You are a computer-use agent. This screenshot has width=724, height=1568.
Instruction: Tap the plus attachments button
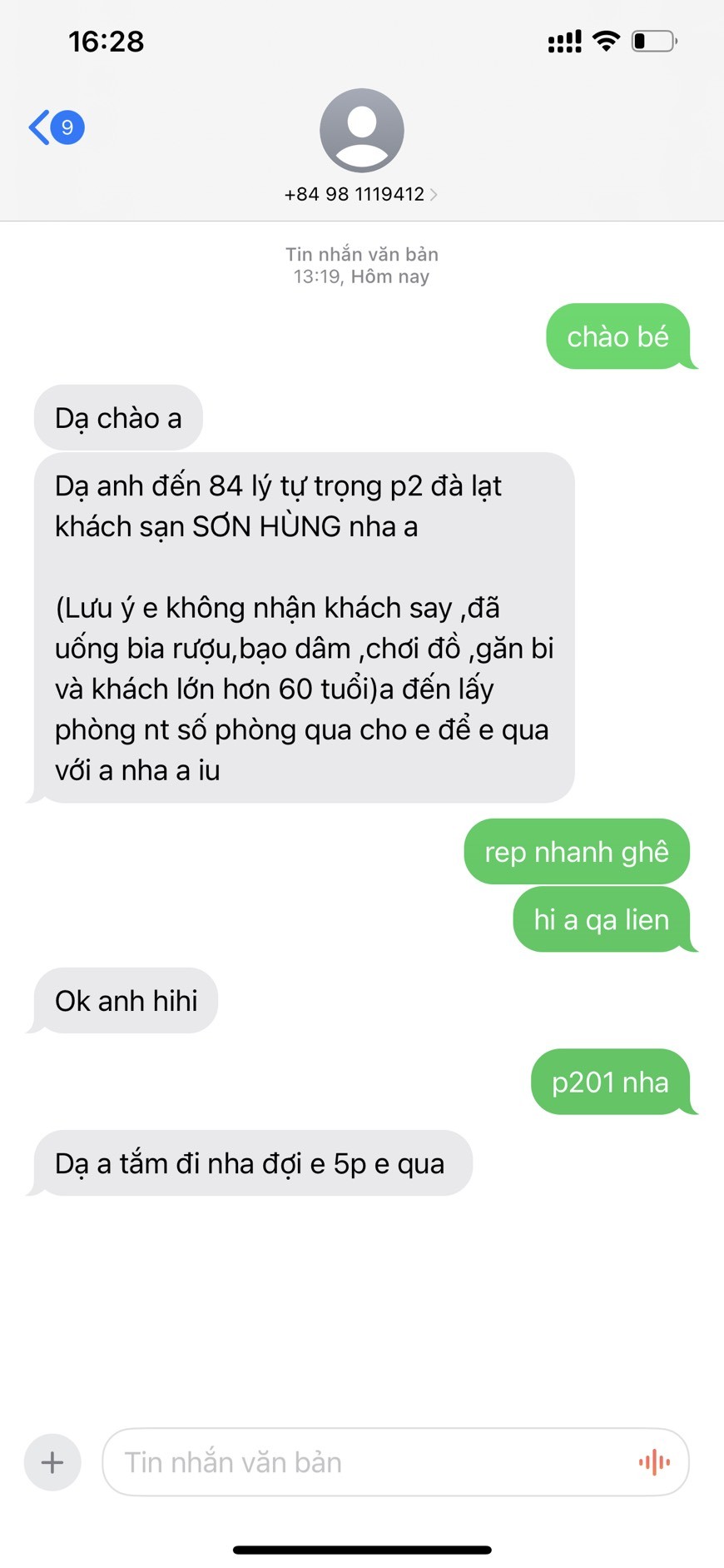tap(52, 1461)
